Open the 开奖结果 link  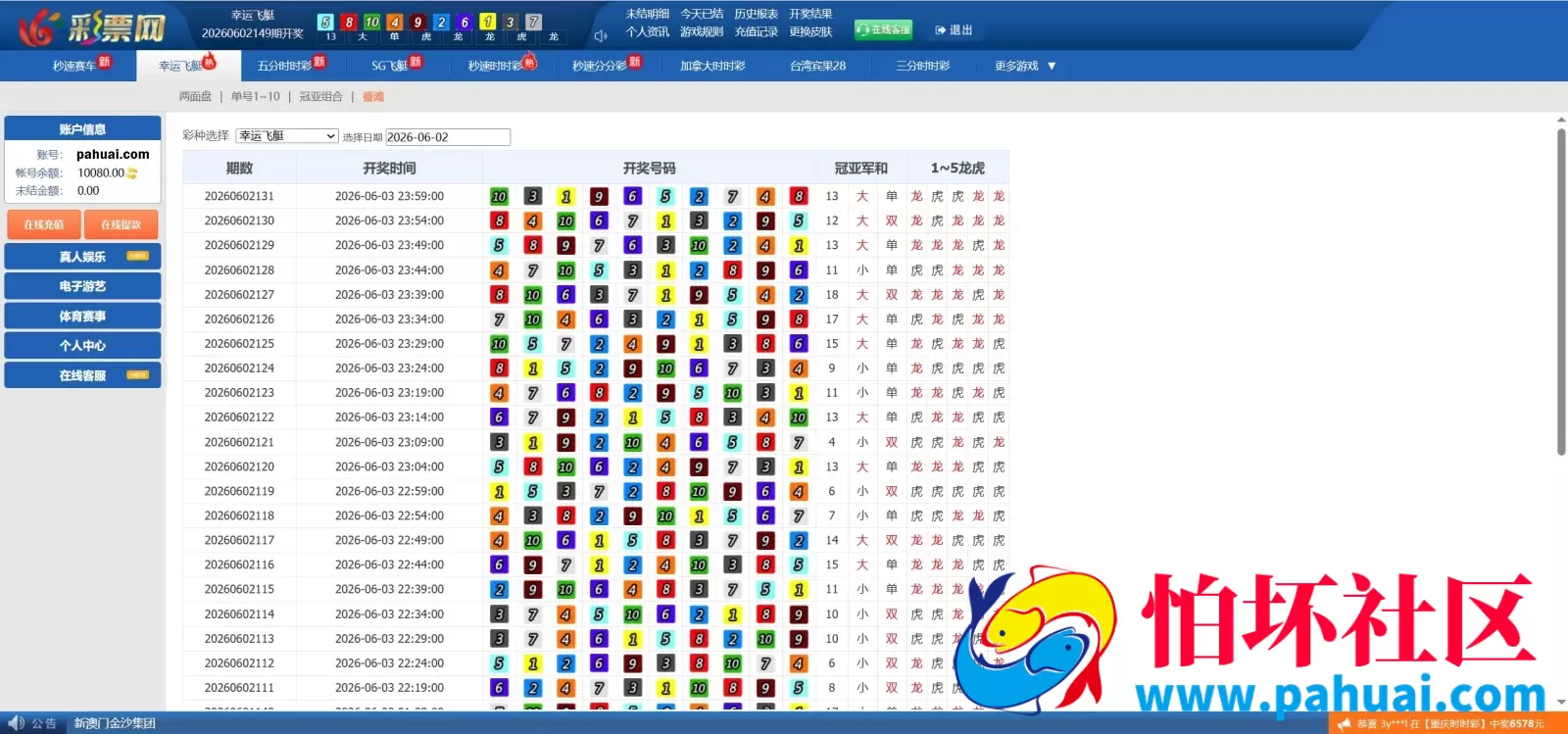[x=810, y=14]
